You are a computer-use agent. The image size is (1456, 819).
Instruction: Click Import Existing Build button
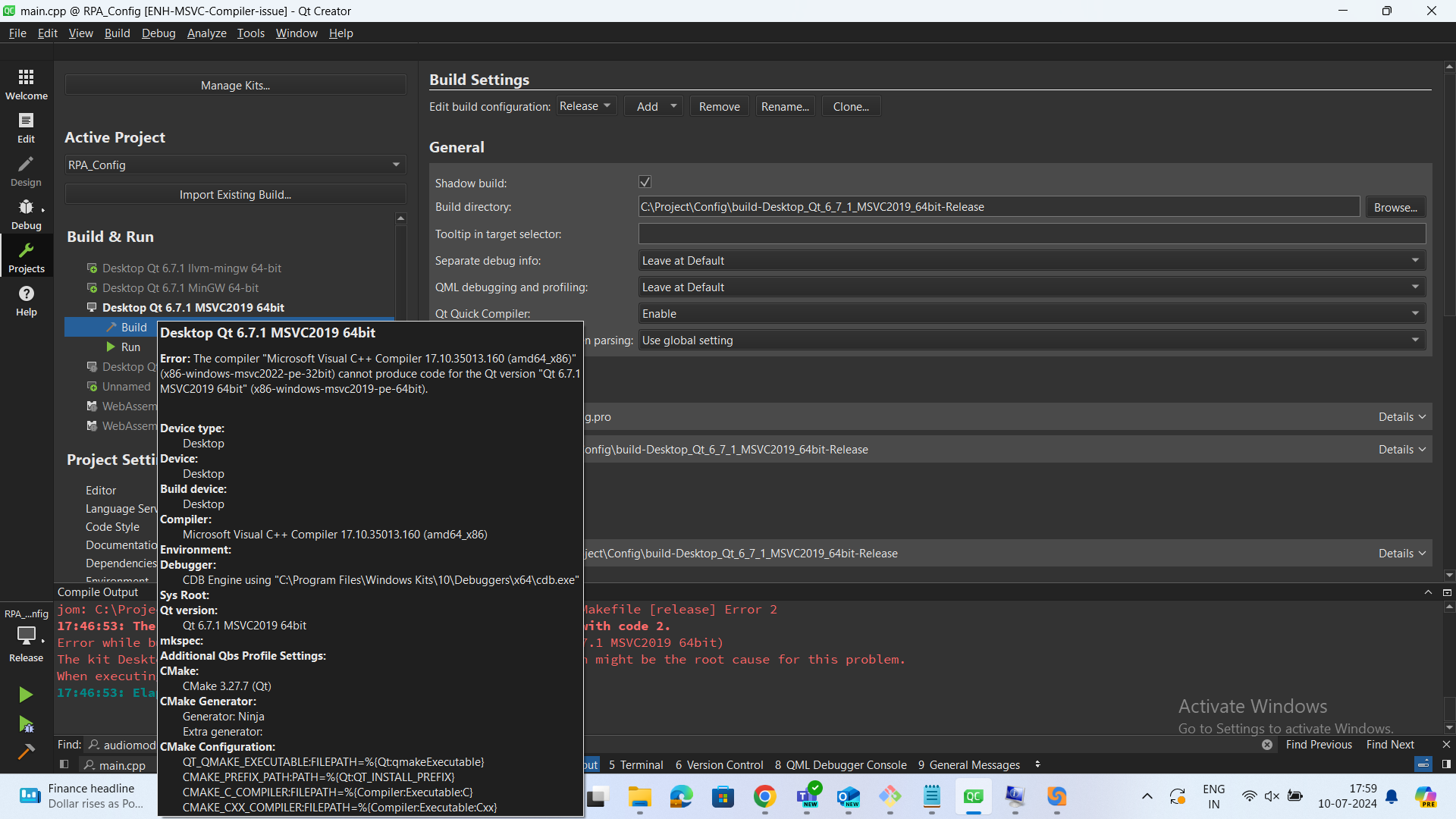[235, 194]
